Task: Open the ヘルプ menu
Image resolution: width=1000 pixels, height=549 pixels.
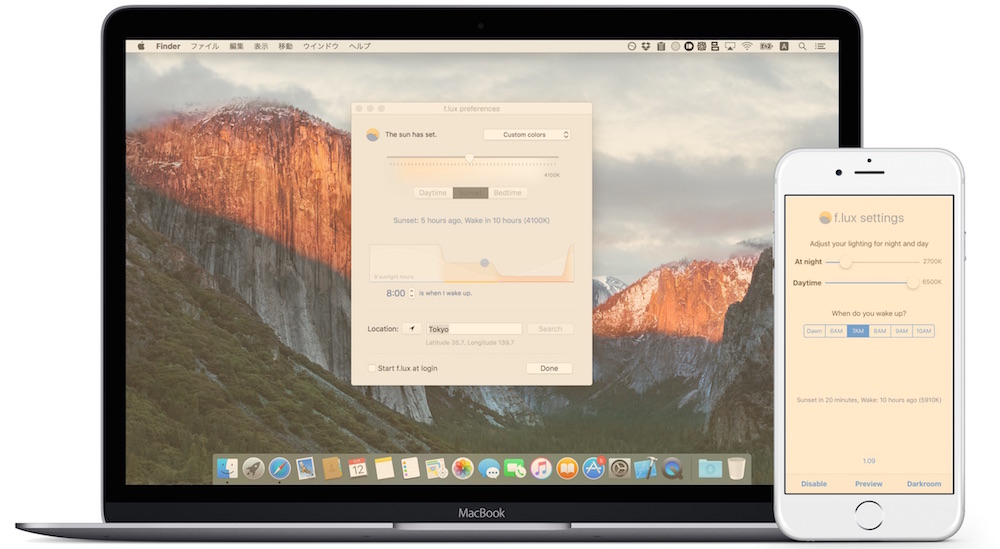Action: (360, 46)
